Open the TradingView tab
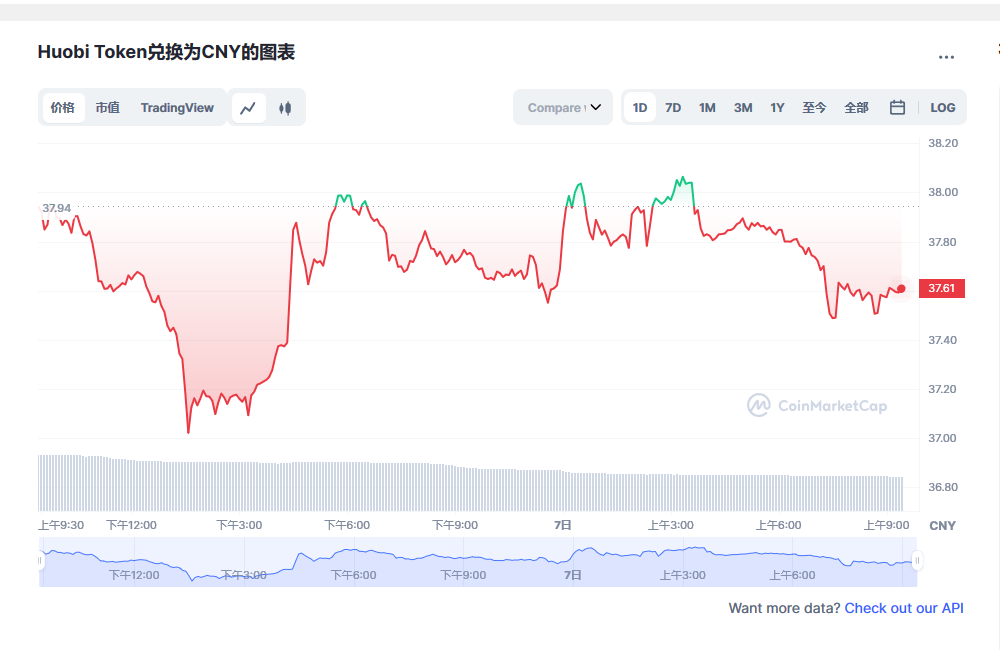The height and width of the screenshot is (650, 1000). coord(177,108)
